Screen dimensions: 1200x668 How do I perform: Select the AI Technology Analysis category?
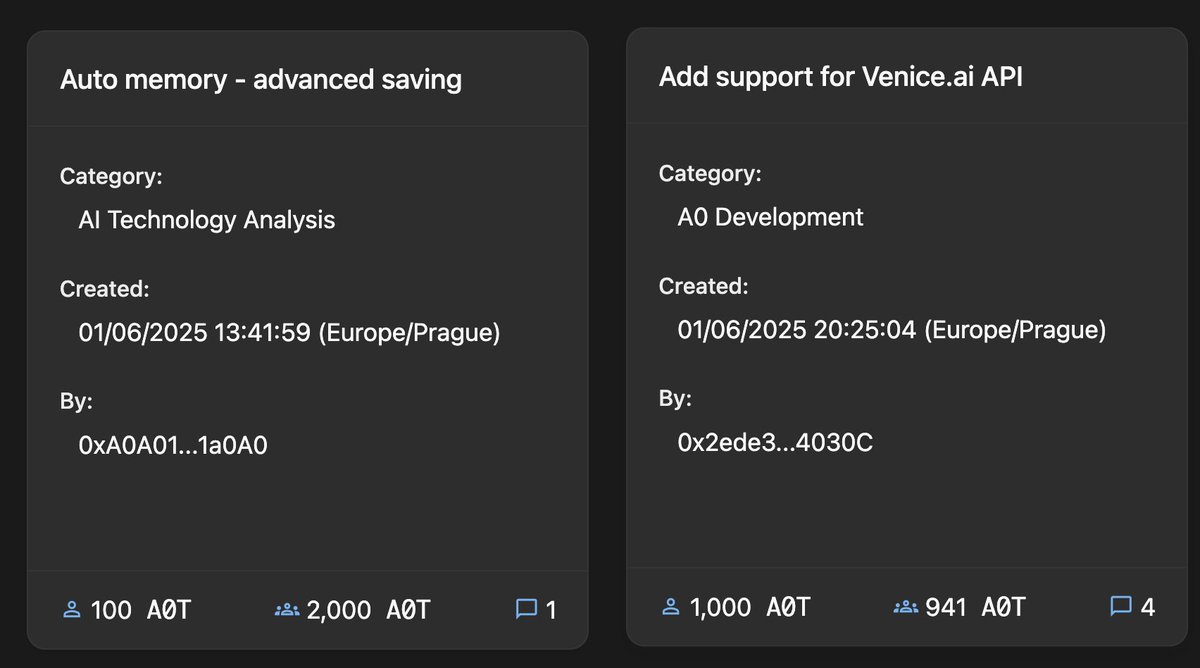207,220
